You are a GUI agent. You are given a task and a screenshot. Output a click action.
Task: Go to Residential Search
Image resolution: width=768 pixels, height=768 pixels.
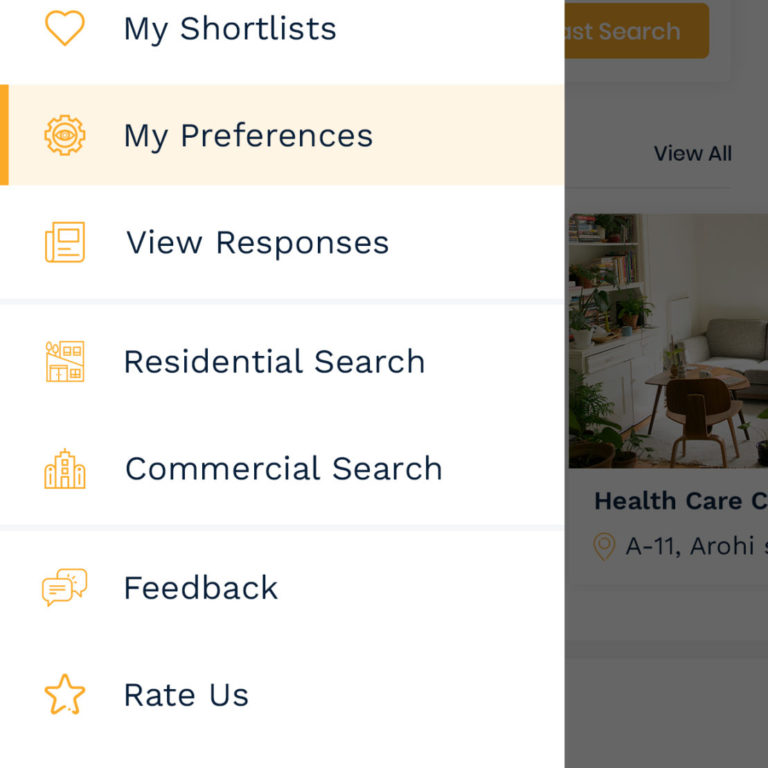point(274,362)
